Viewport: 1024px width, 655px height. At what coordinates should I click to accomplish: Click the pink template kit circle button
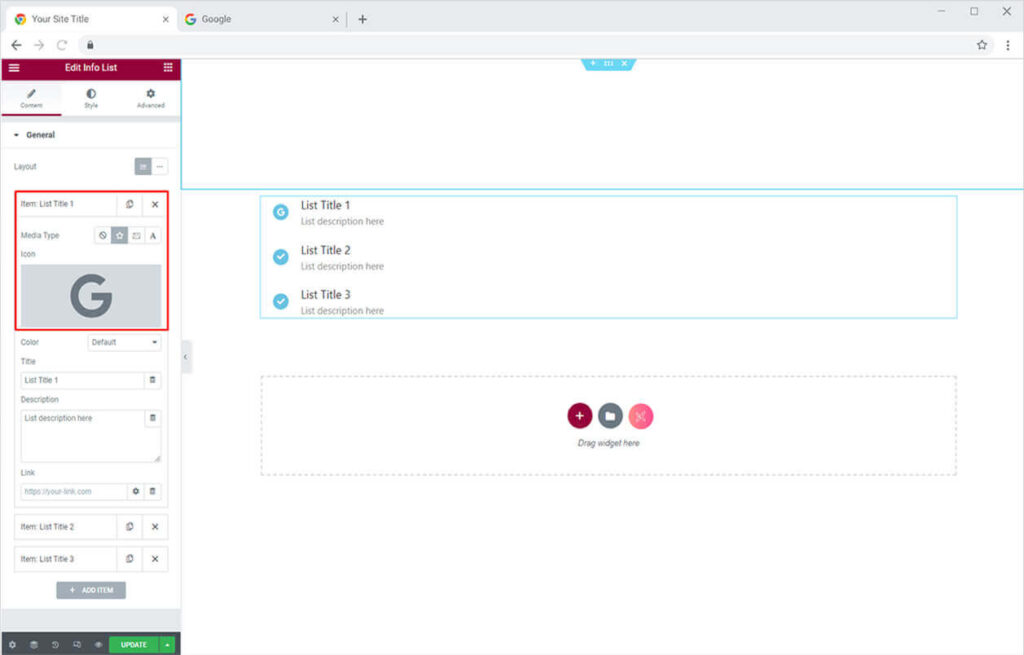641,416
